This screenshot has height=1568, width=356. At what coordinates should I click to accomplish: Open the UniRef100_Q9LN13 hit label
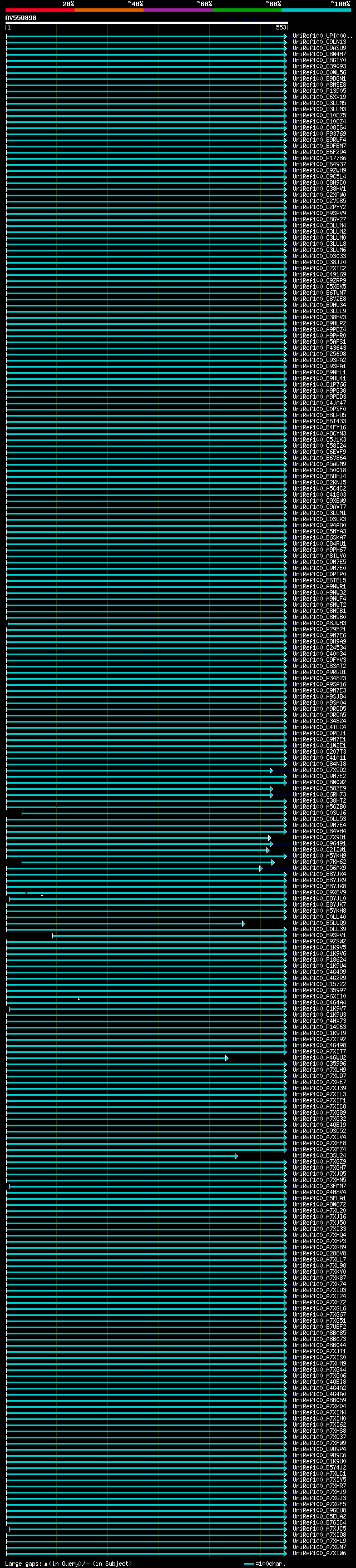[319, 42]
